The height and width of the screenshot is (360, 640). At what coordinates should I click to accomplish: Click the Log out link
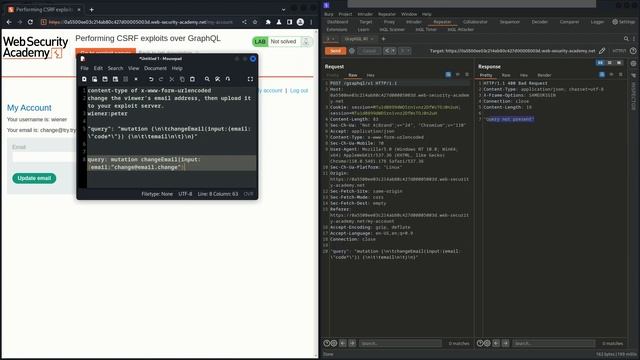coord(299,91)
